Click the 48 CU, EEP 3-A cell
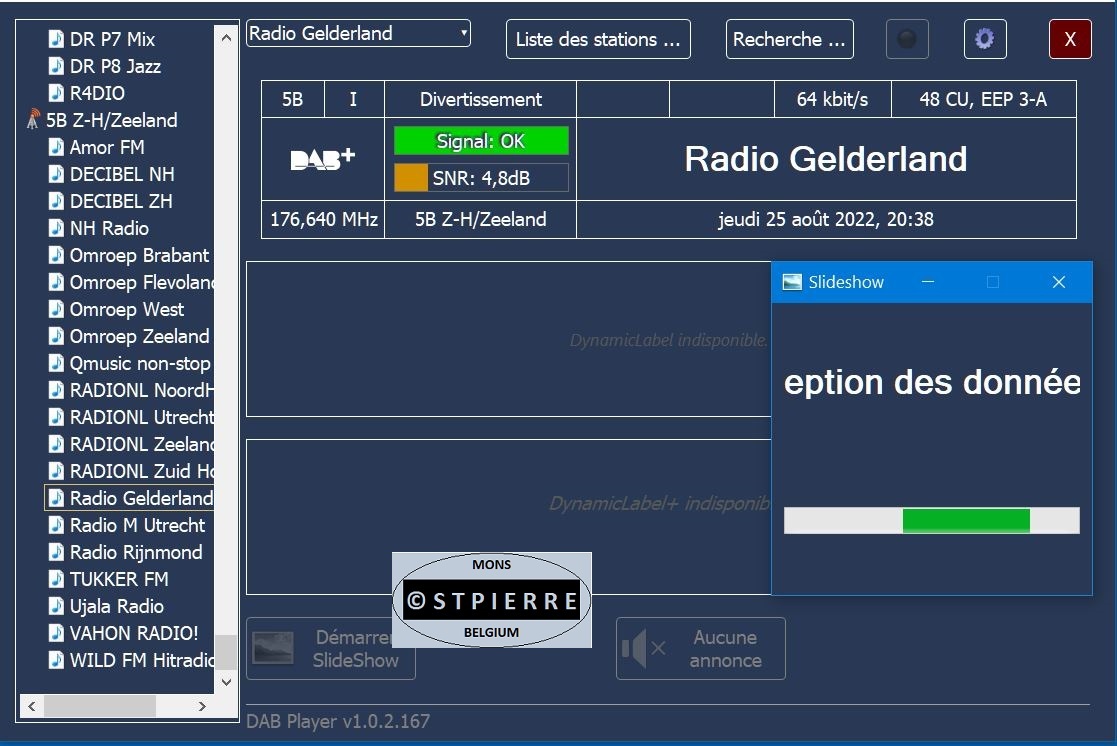Screen dimensions: 1117x746 point(983,100)
